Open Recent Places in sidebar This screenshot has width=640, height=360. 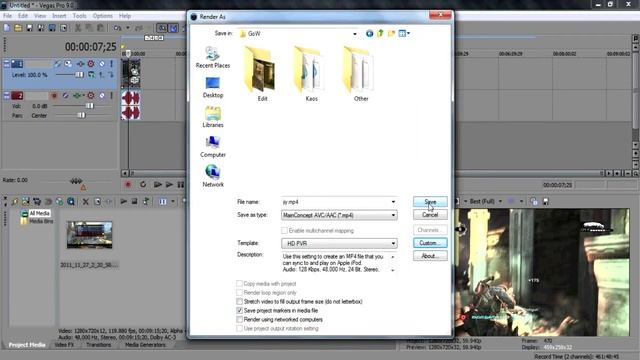[x=213, y=58]
